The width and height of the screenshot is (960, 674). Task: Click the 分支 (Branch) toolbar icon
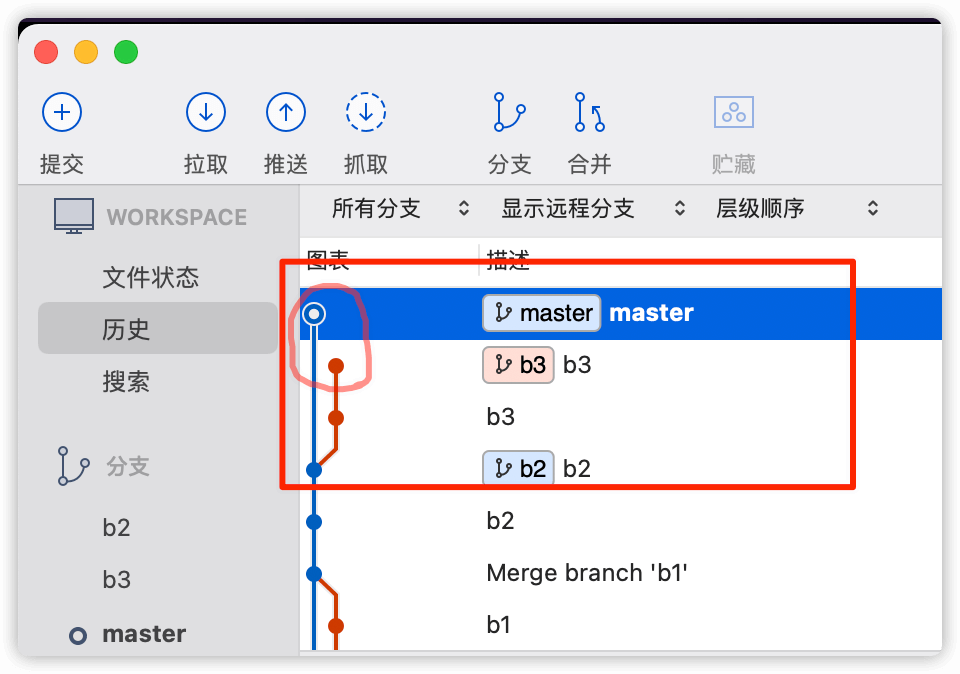click(508, 112)
